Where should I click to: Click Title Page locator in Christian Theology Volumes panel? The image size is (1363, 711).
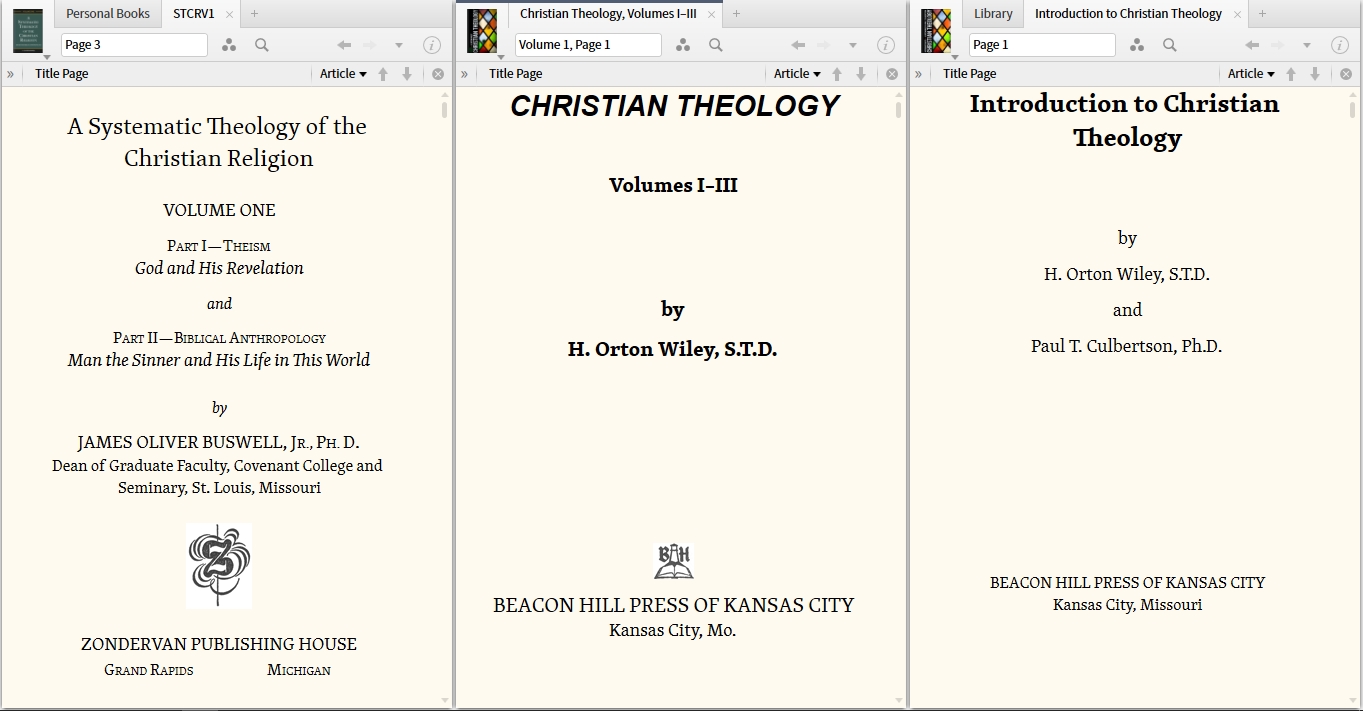pyautogui.click(x=516, y=74)
